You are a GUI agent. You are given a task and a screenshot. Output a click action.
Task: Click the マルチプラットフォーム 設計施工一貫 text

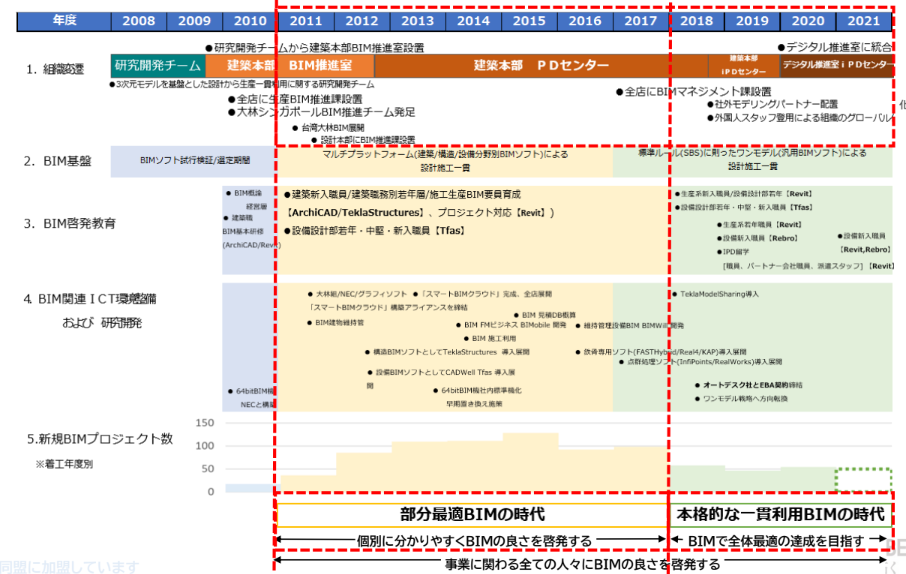pos(445,161)
